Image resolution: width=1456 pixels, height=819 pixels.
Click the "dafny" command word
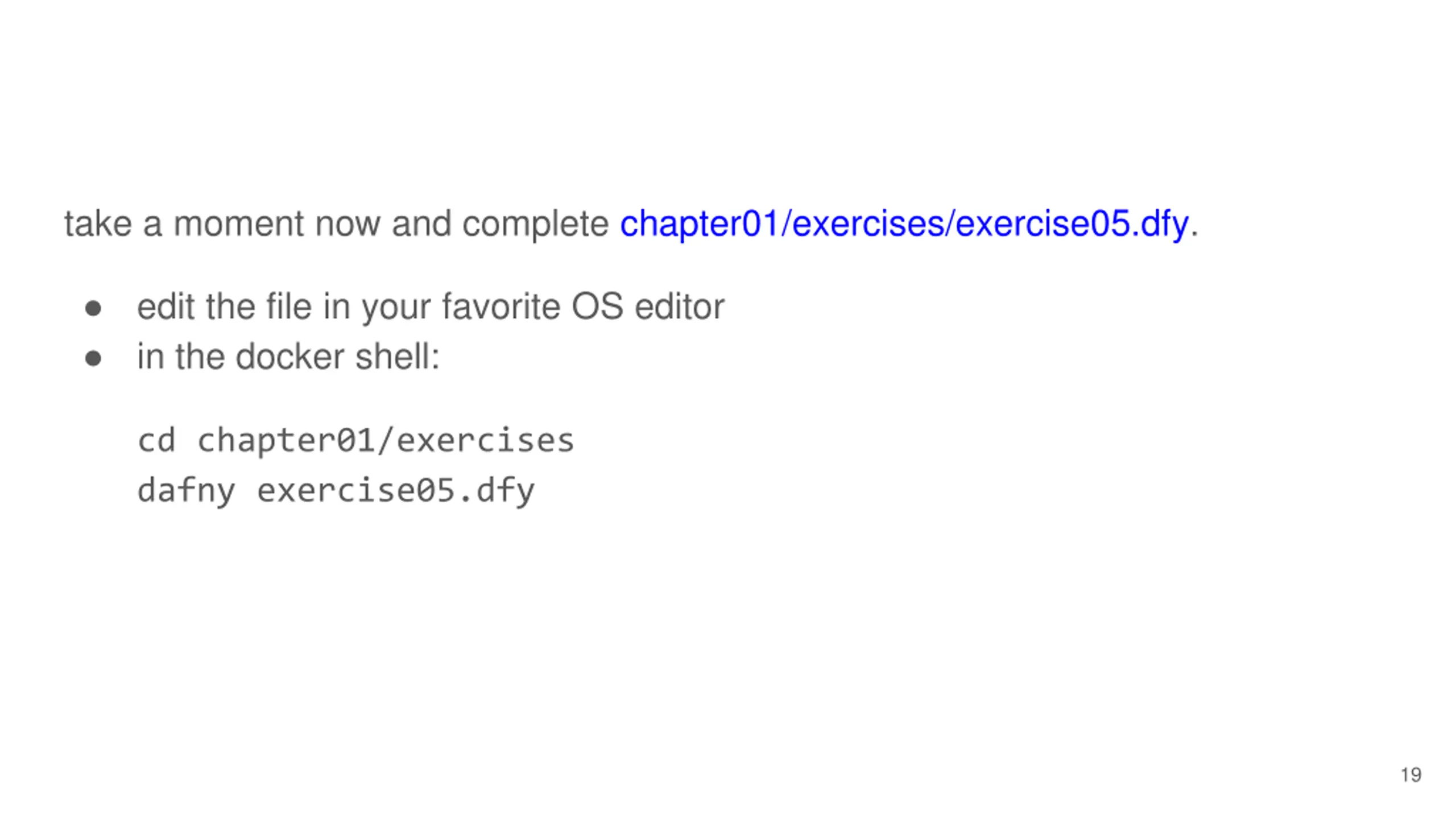point(186,490)
